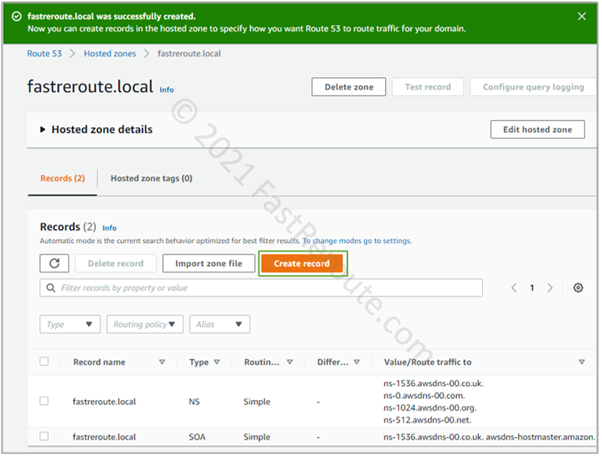Click the NS type cell
Viewport: 602px width, 456px height.
coord(194,401)
